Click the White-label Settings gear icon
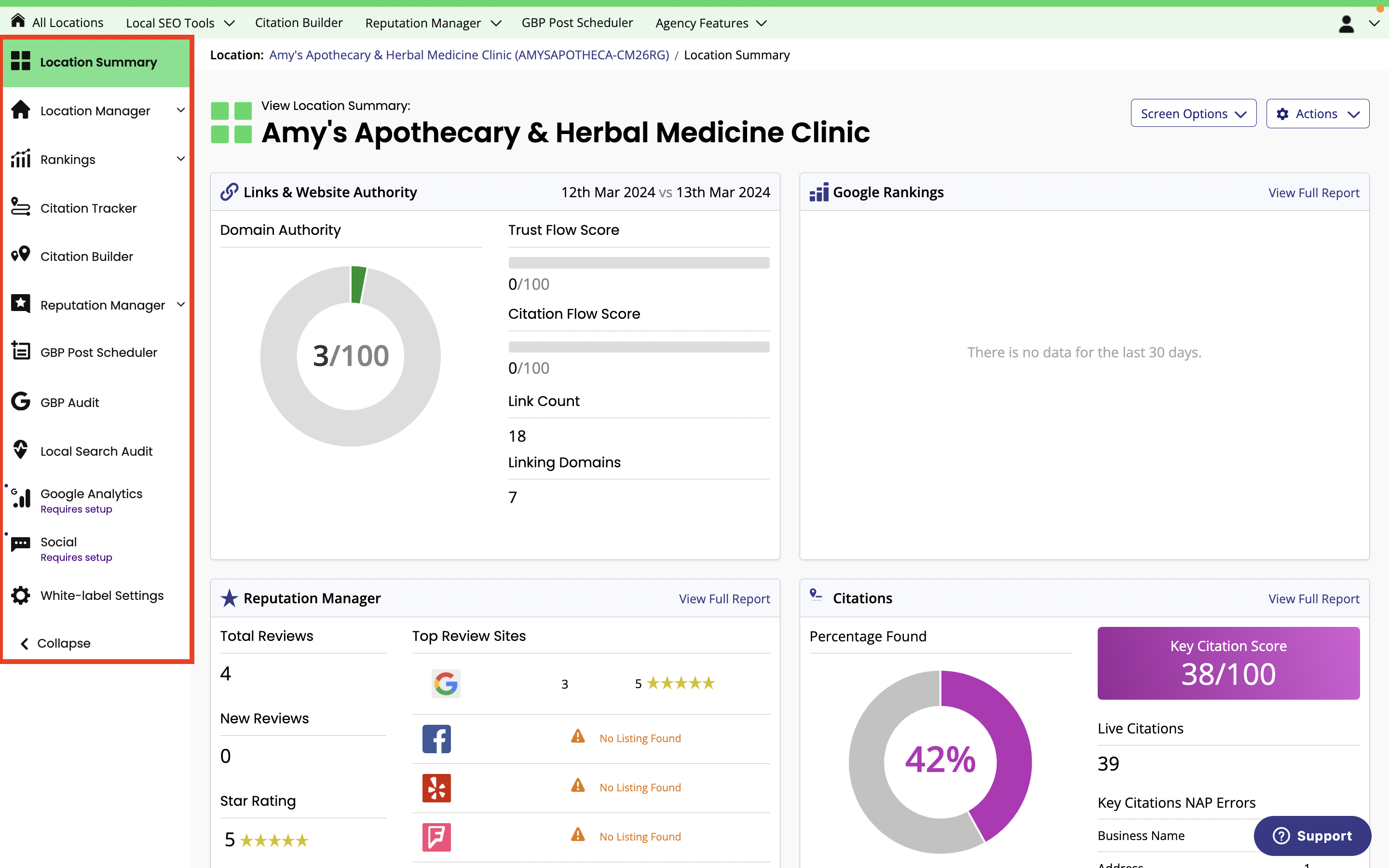This screenshot has height=868, width=1389. [x=21, y=596]
